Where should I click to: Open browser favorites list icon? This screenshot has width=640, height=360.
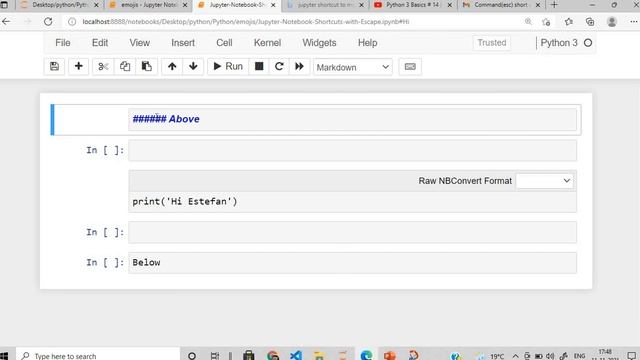[x=569, y=22]
